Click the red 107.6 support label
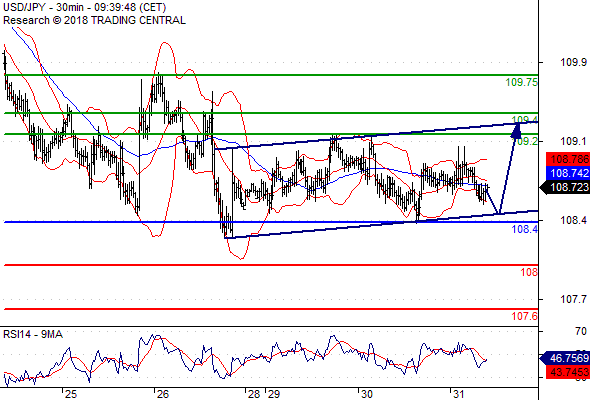 coord(525,316)
